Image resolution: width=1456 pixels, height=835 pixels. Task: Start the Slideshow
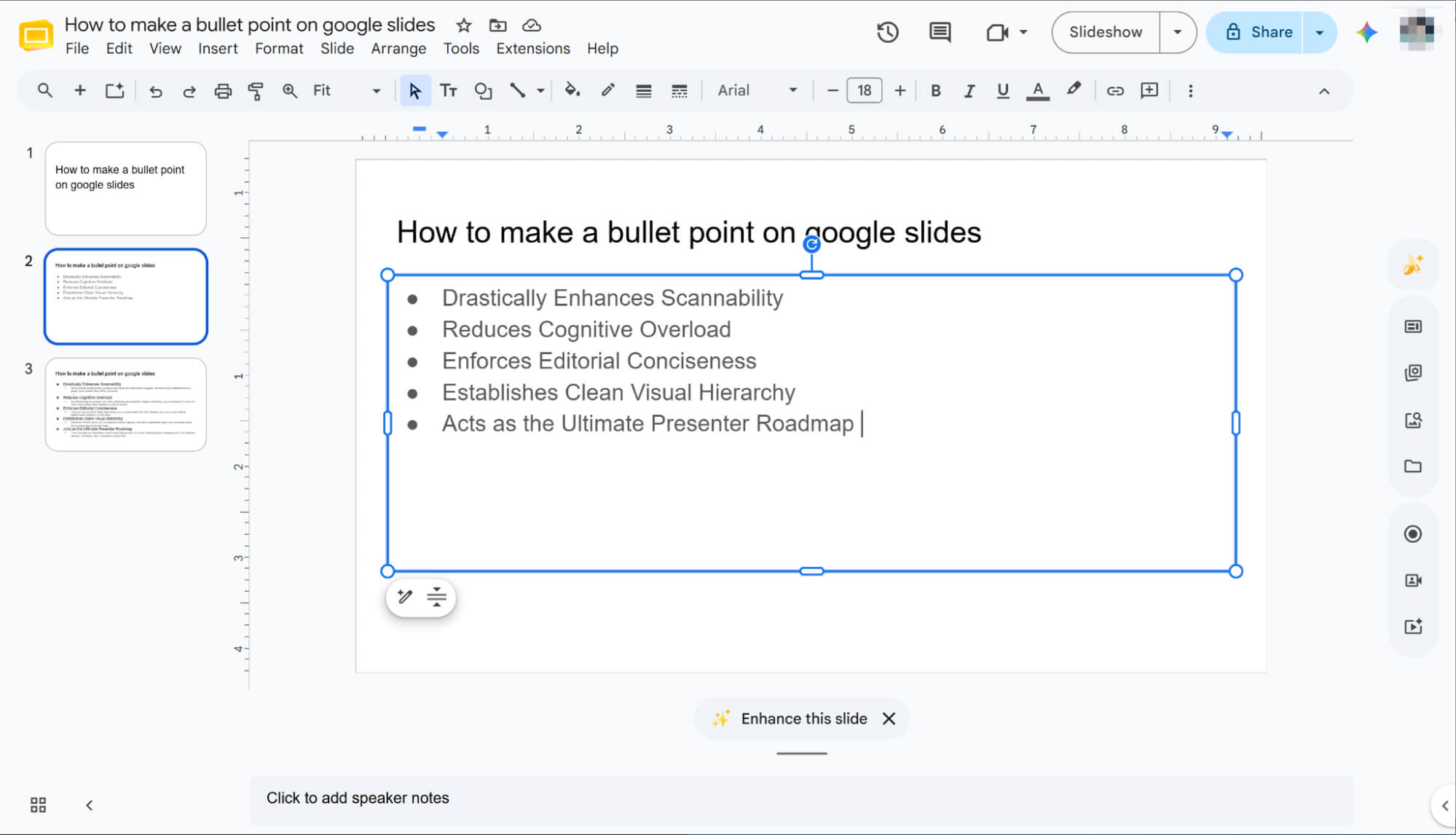1106,32
